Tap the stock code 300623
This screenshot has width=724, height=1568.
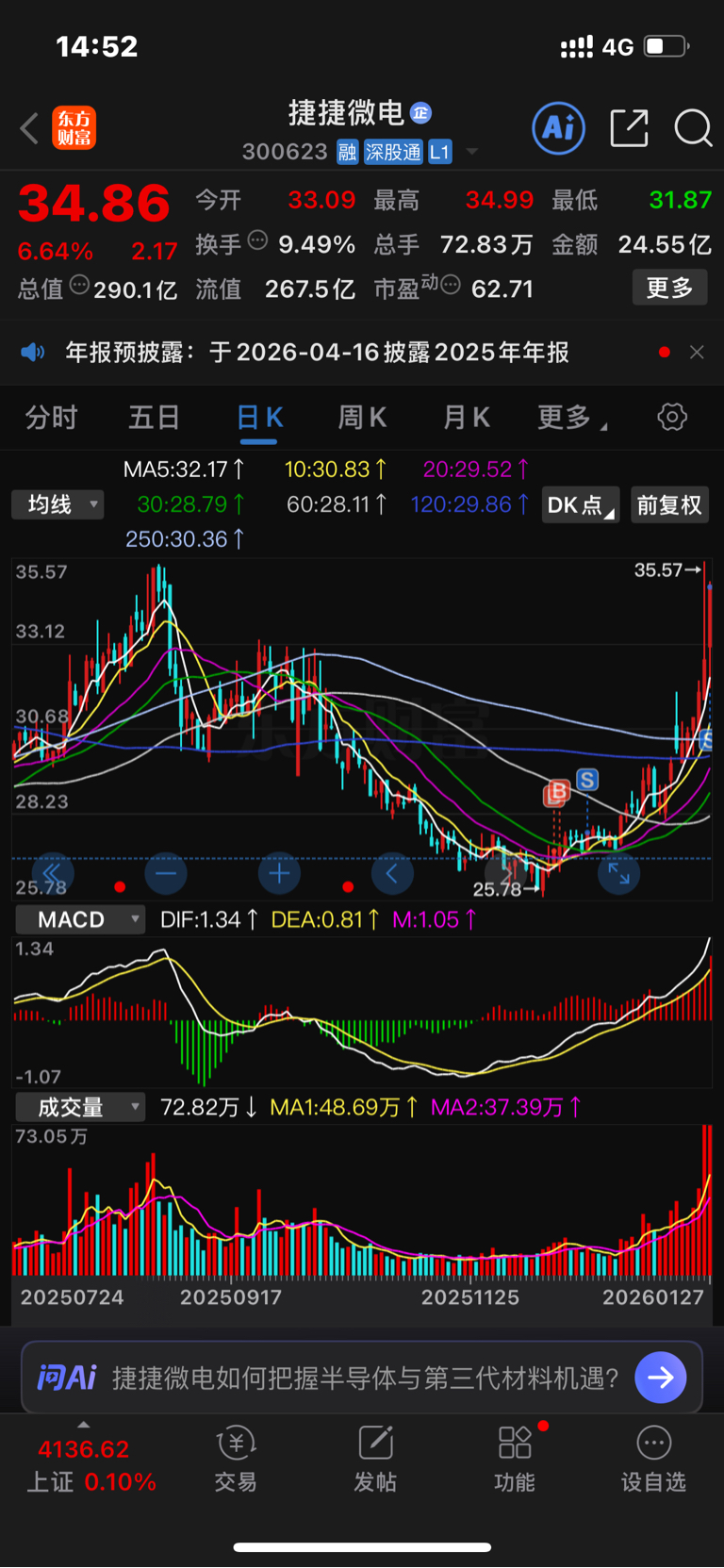(285, 152)
